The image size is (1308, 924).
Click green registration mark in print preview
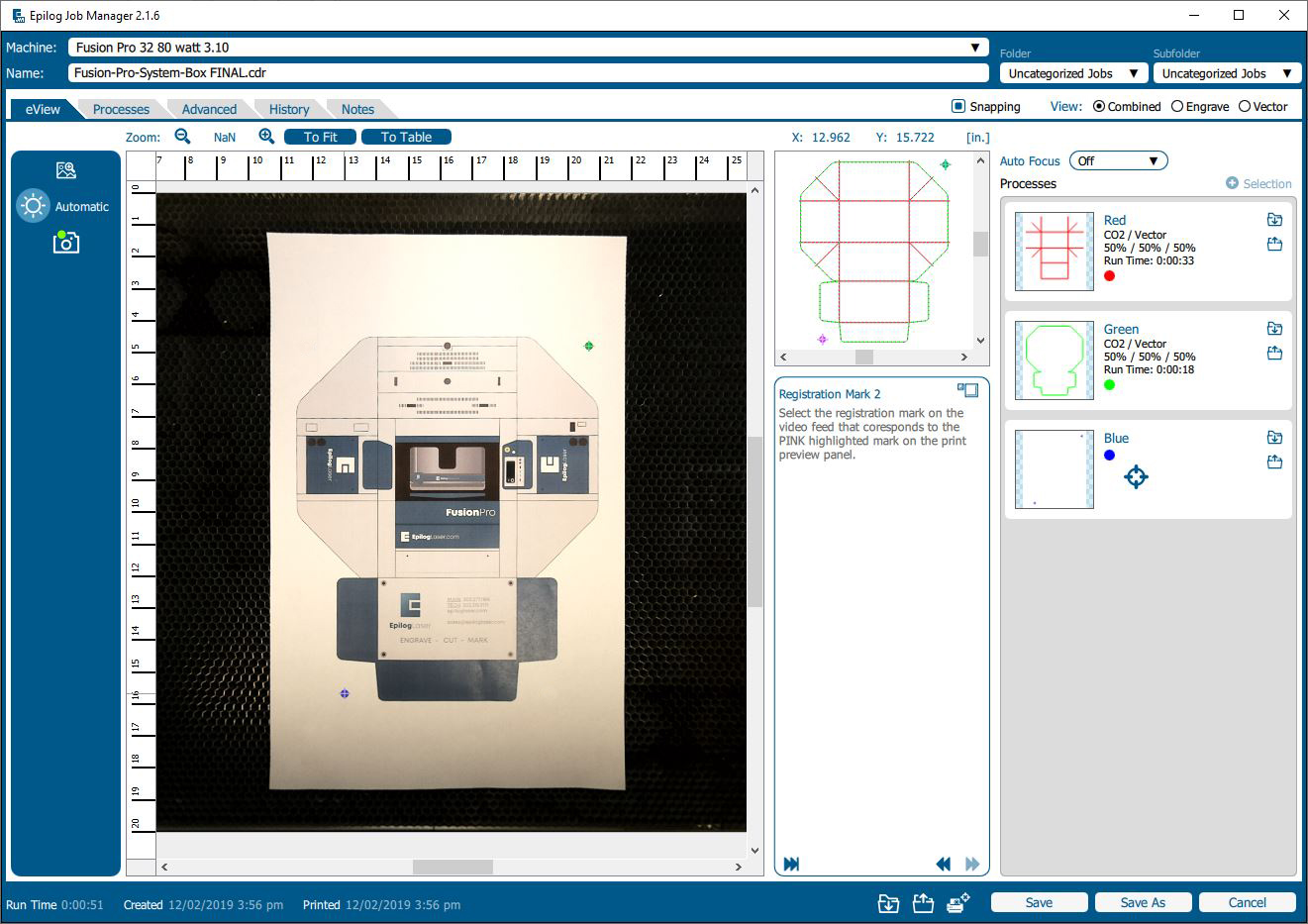945,164
